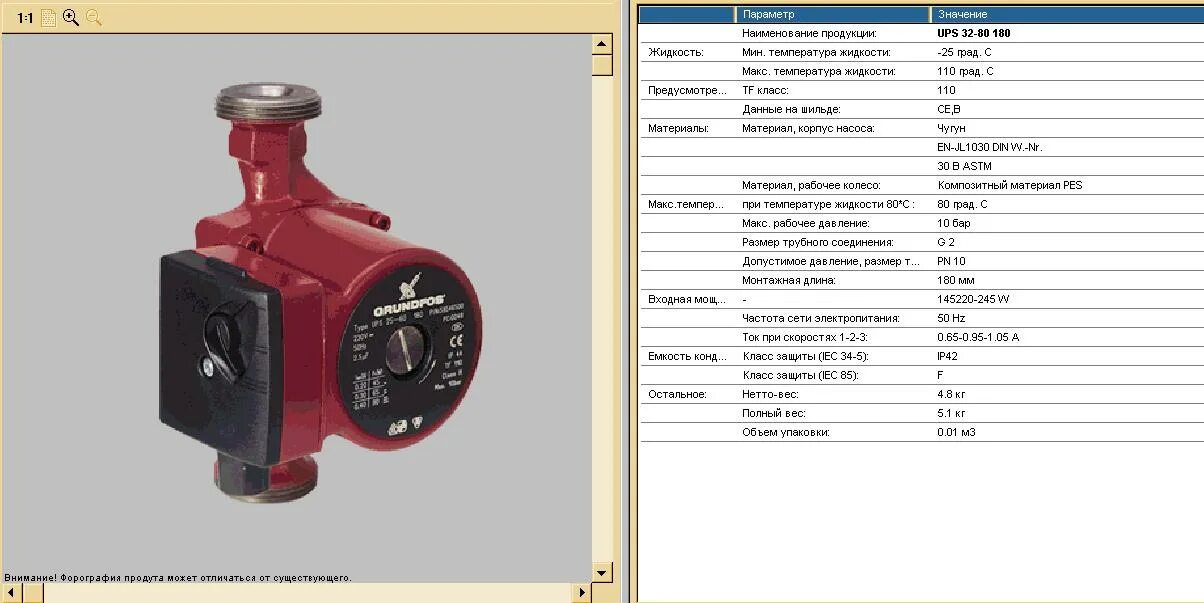Screen dimensions: 1204x603
Task: Select the 145220-245 W value
Action: click(973, 299)
